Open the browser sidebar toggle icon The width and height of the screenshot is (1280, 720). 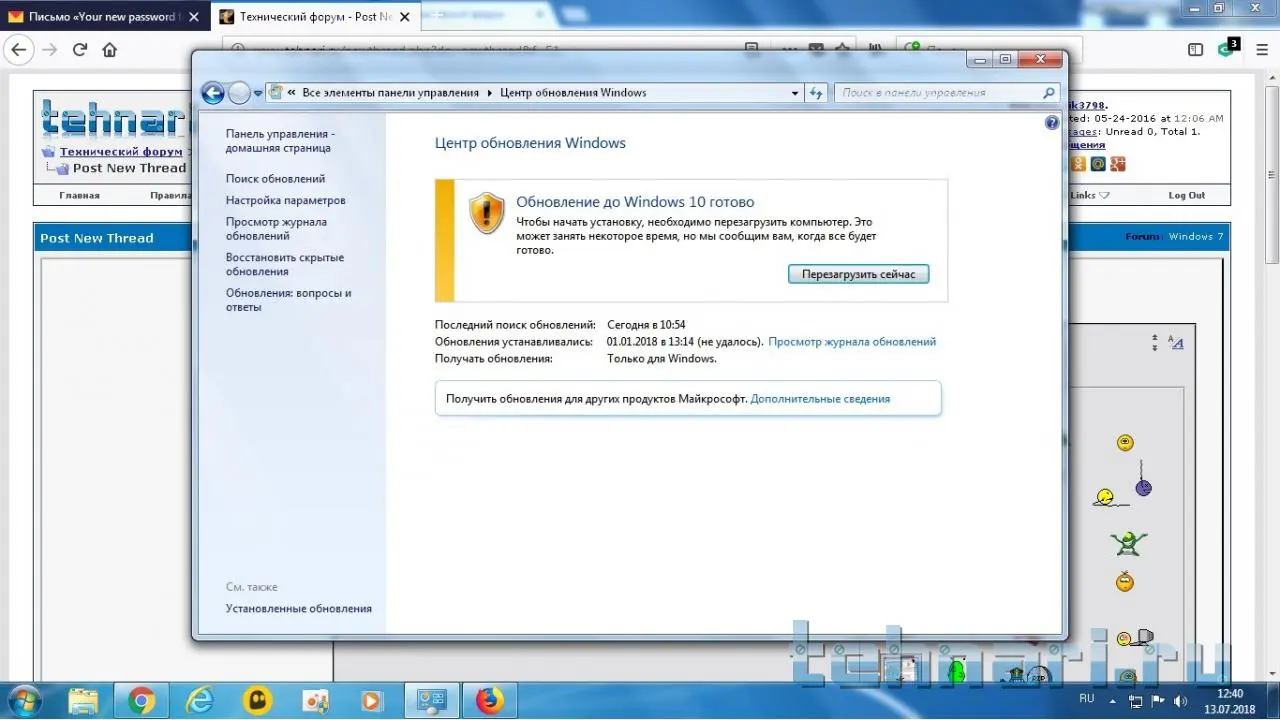point(1195,50)
